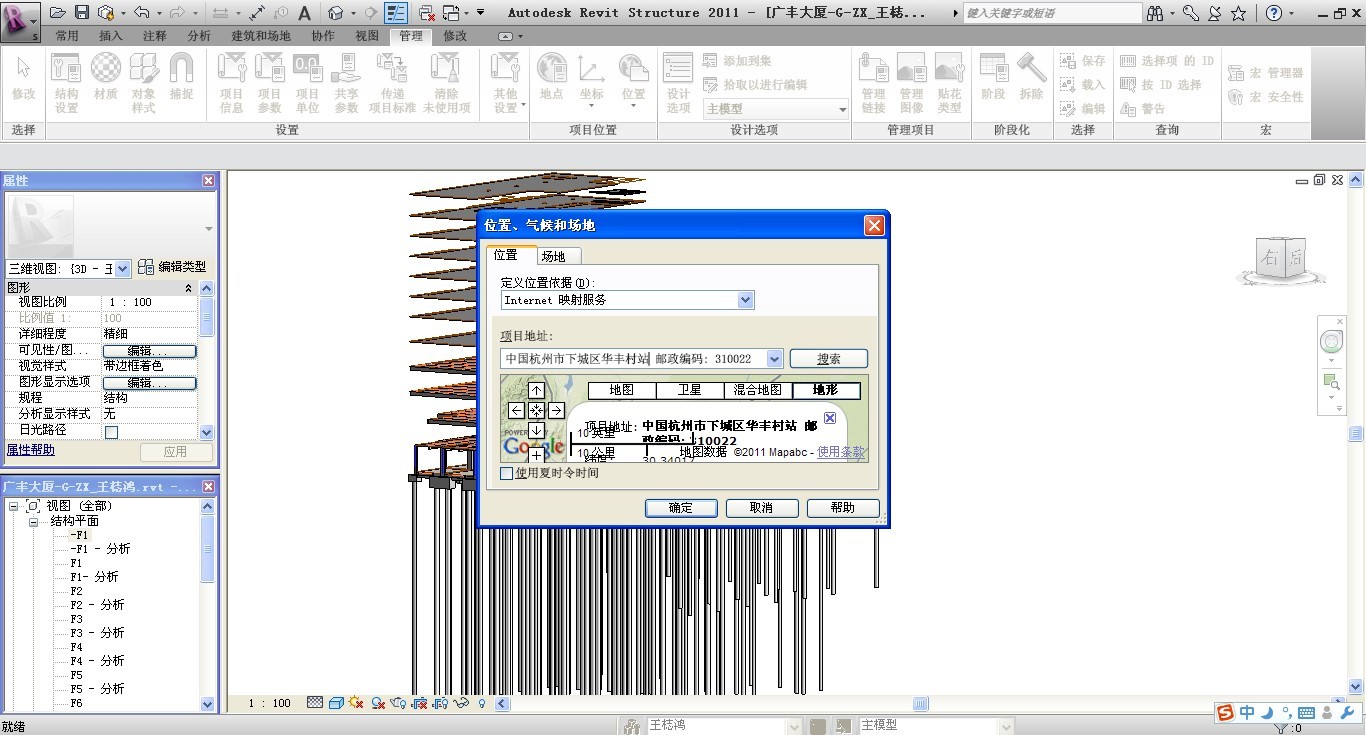Click the keyword search box in title bar
This screenshot has height=735, width=1366.
(x=1052, y=13)
